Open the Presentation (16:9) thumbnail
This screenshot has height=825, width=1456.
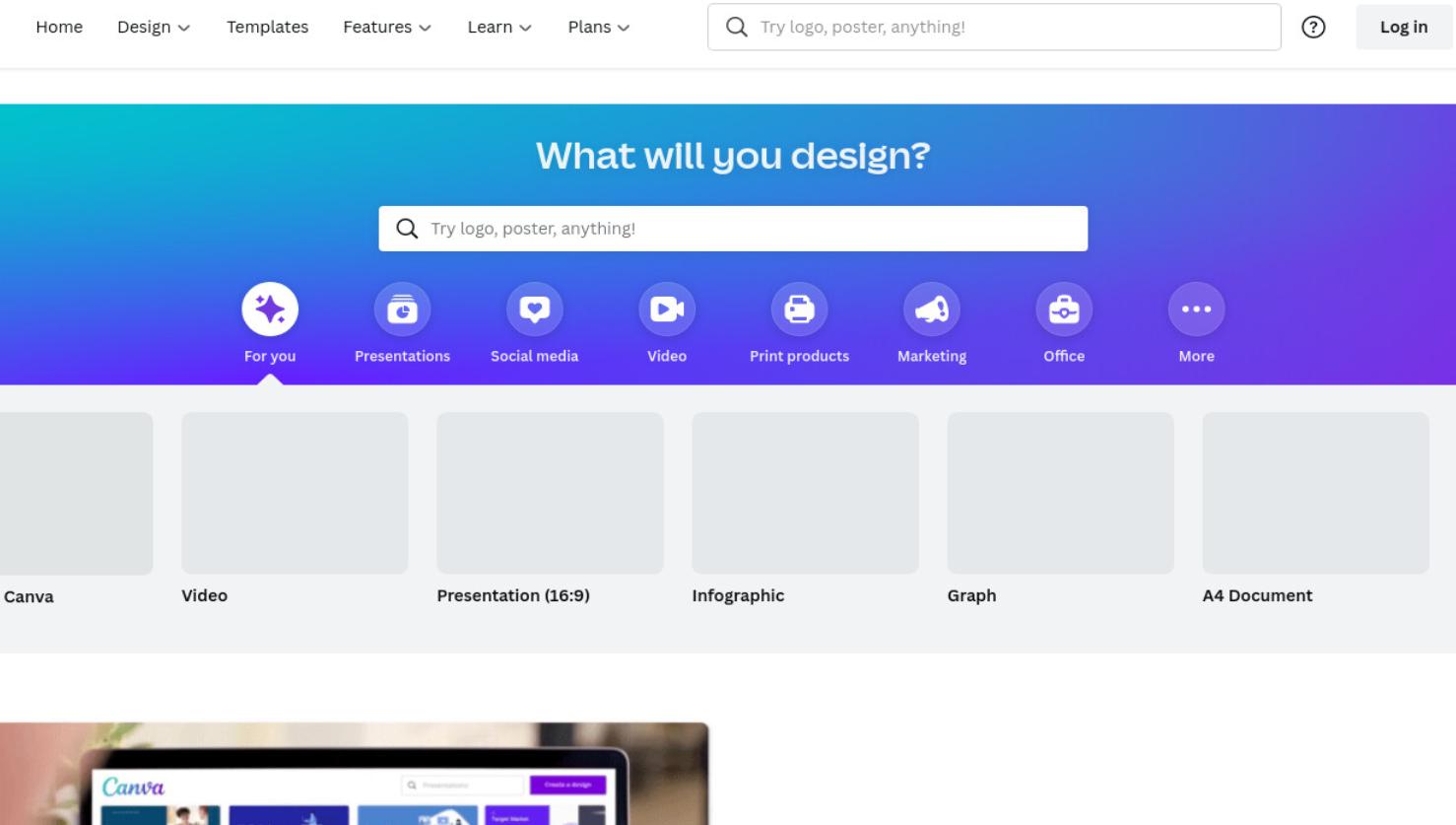[x=550, y=493]
